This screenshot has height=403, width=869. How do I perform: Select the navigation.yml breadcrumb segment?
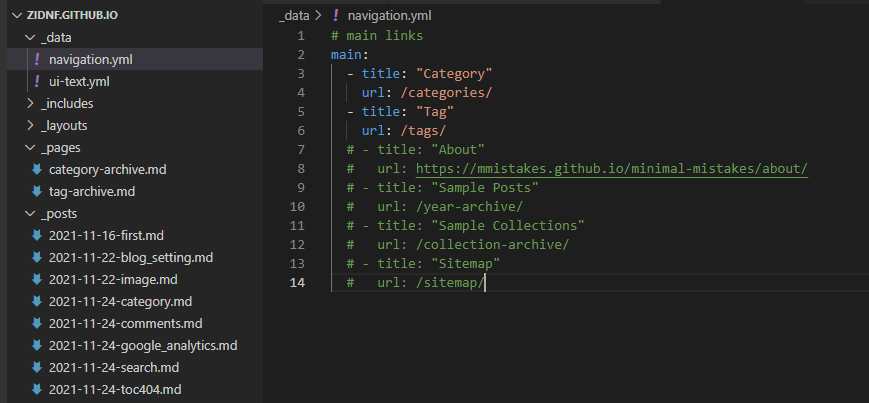[389, 16]
